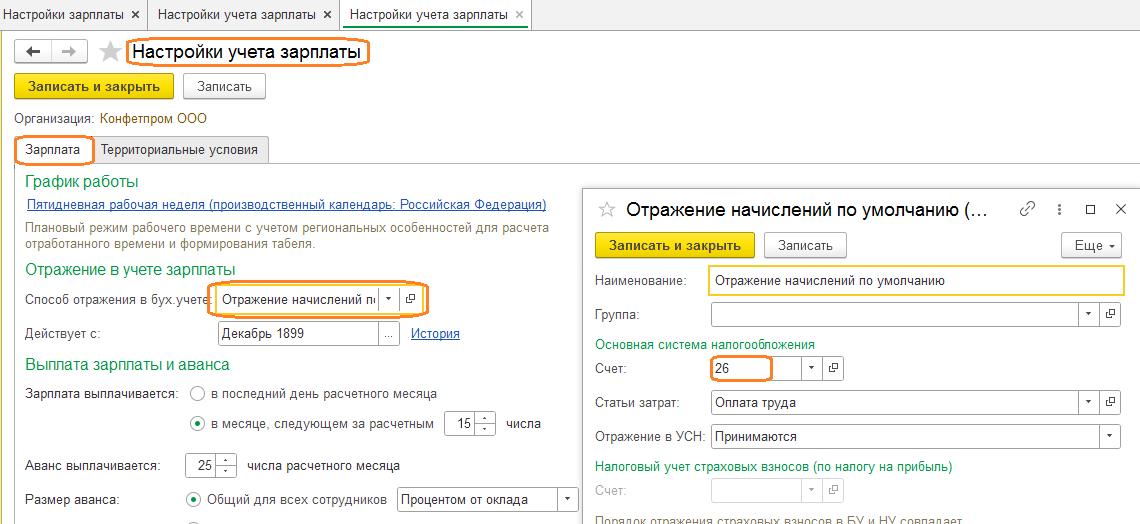Screen dimensions: 1140x524
Task: Click the back navigation arrow
Action: point(33,51)
